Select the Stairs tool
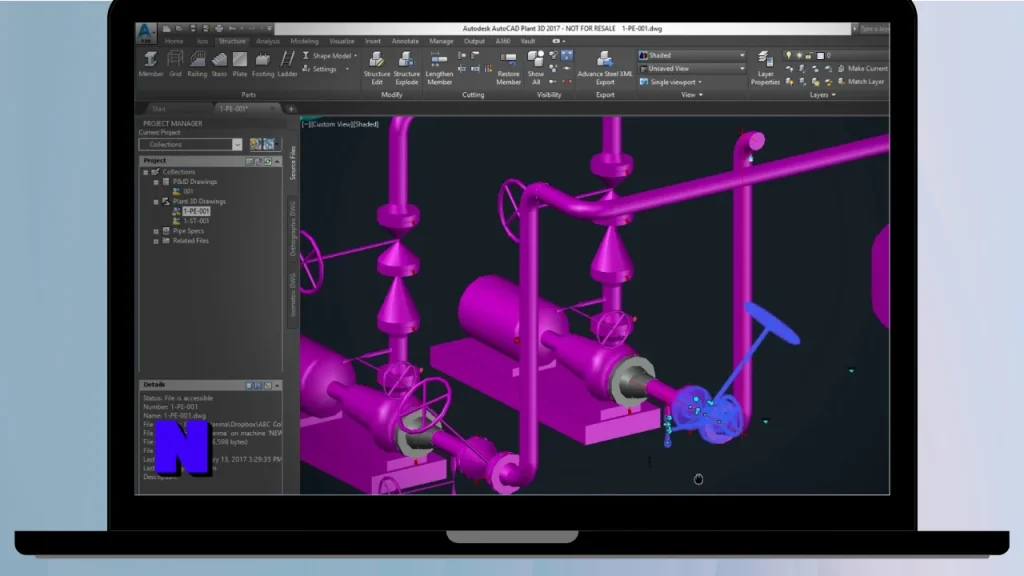Viewport: 1024px width, 576px height. click(219, 64)
